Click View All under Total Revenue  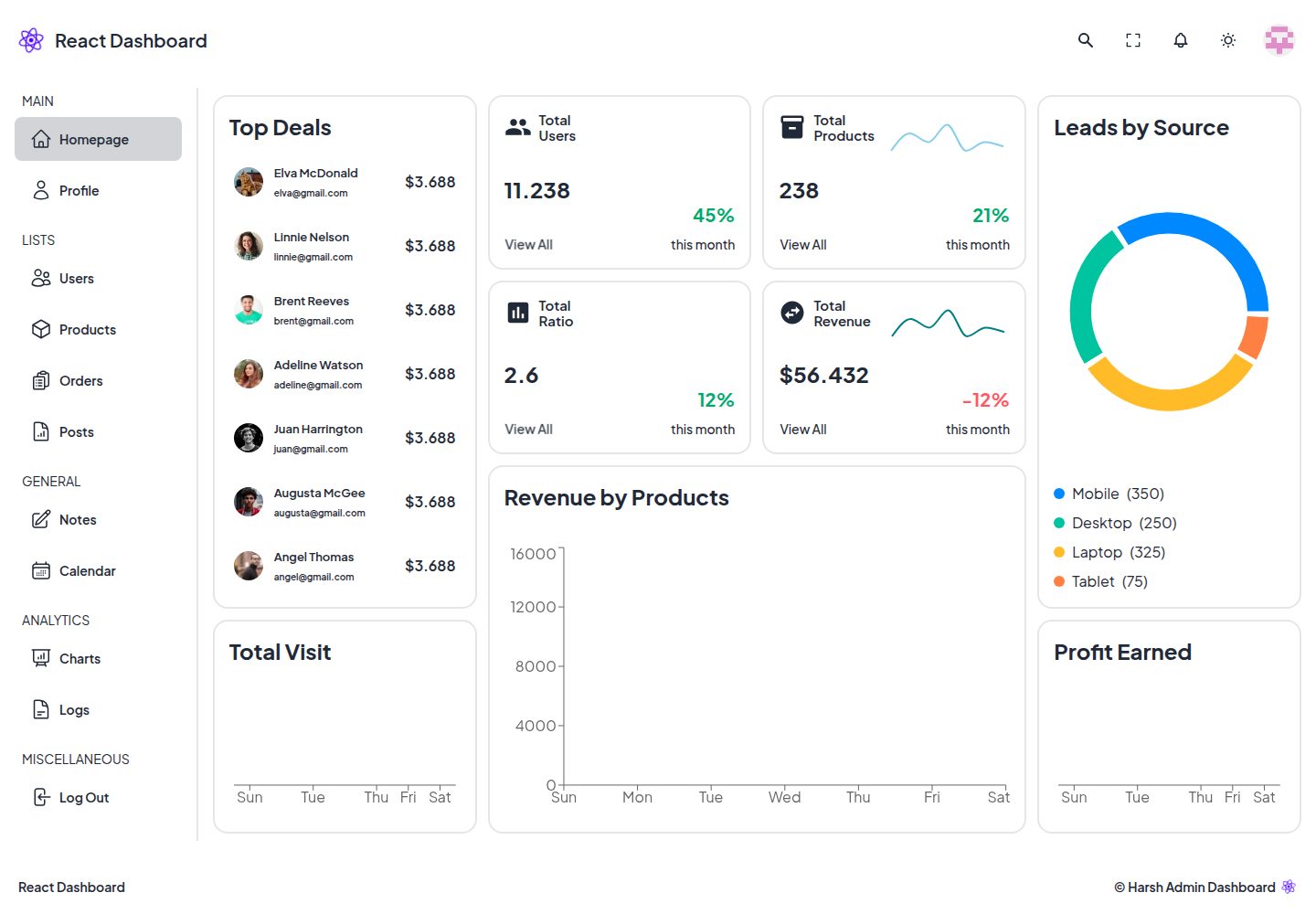pyautogui.click(x=803, y=430)
